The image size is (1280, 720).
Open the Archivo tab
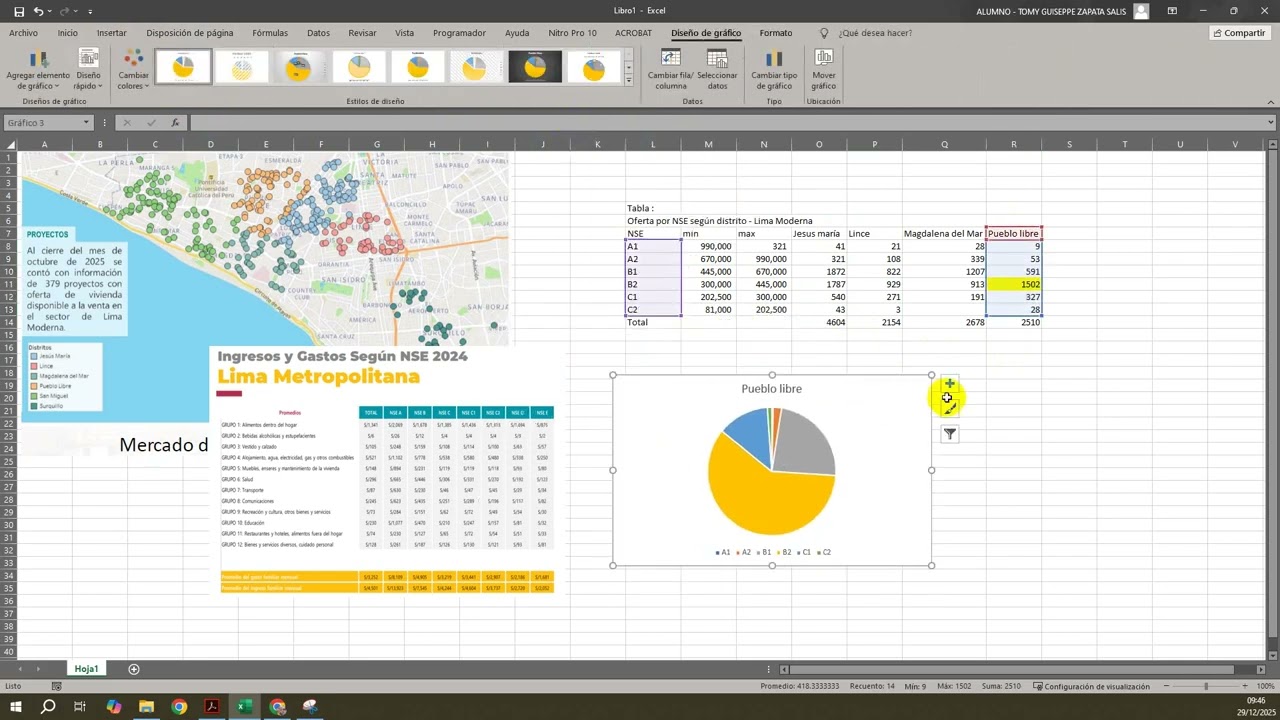point(23,33)
